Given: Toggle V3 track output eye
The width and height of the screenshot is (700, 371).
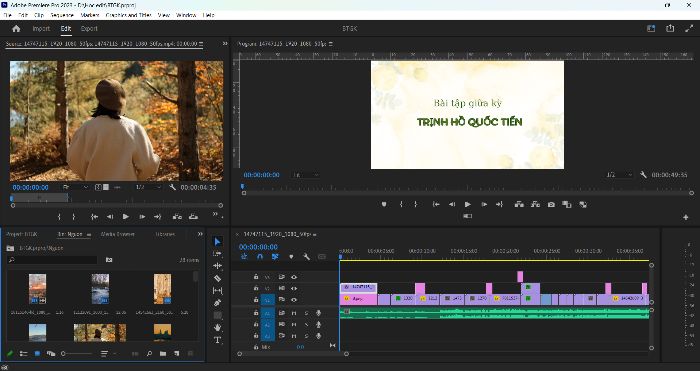Looking at the screenshot, I should click(x=294, y=277).
